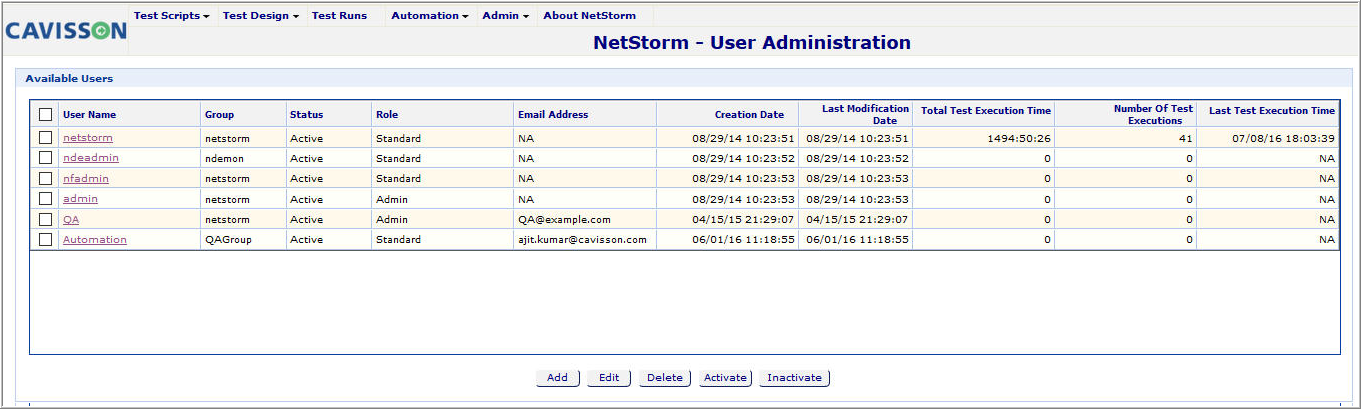Tick the nfadmin user checkbox
Viewport: 1361px width, 409px height.
point(45,179)
